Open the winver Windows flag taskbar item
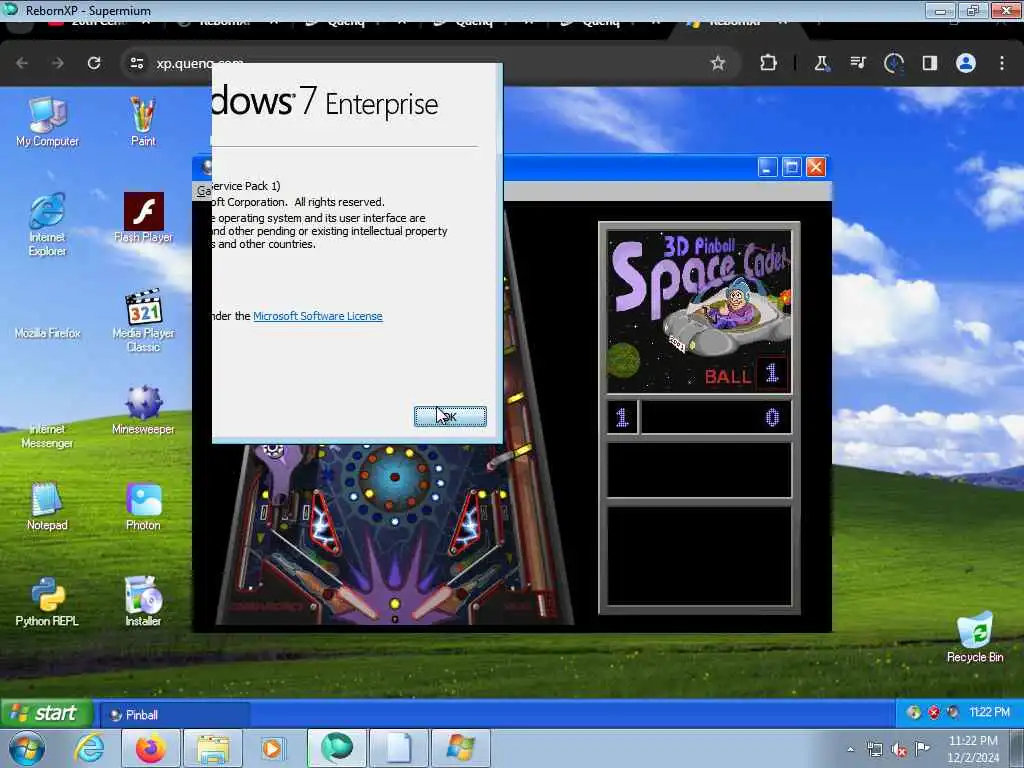This screenshot has width=1024, height=768. pyautogui.click(x=461, y=748)
